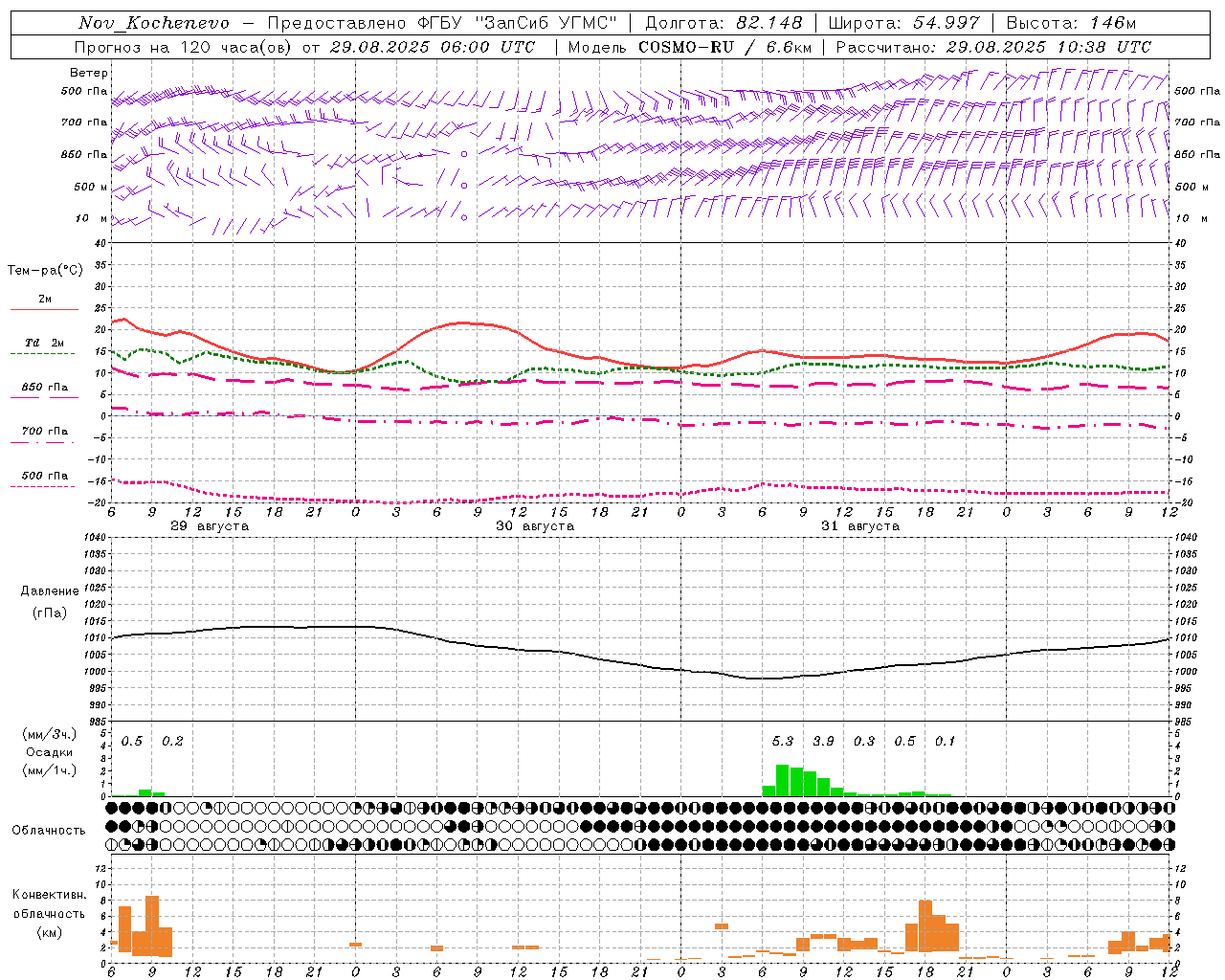1225x980 pixels.
Task: Click the precipitation total 0.2
Action: [172, 741]
